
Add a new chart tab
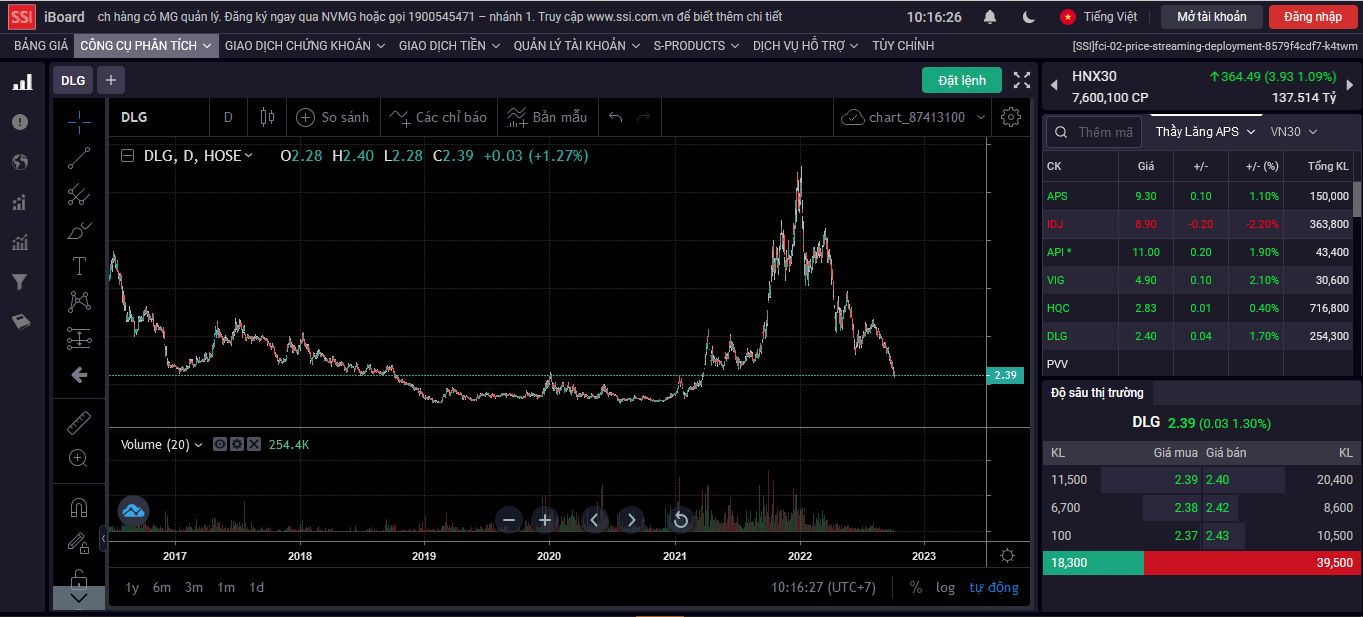click(111, 80)
